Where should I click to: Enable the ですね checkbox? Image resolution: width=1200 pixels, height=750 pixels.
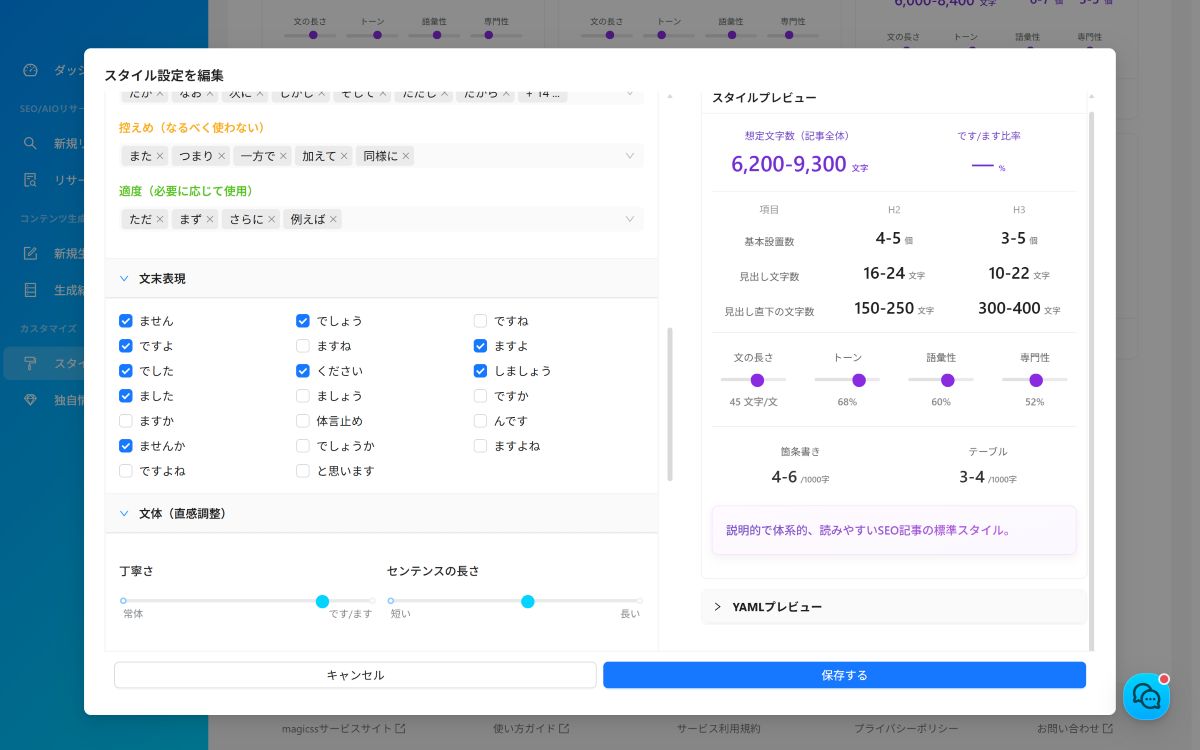tap(480, 321)
